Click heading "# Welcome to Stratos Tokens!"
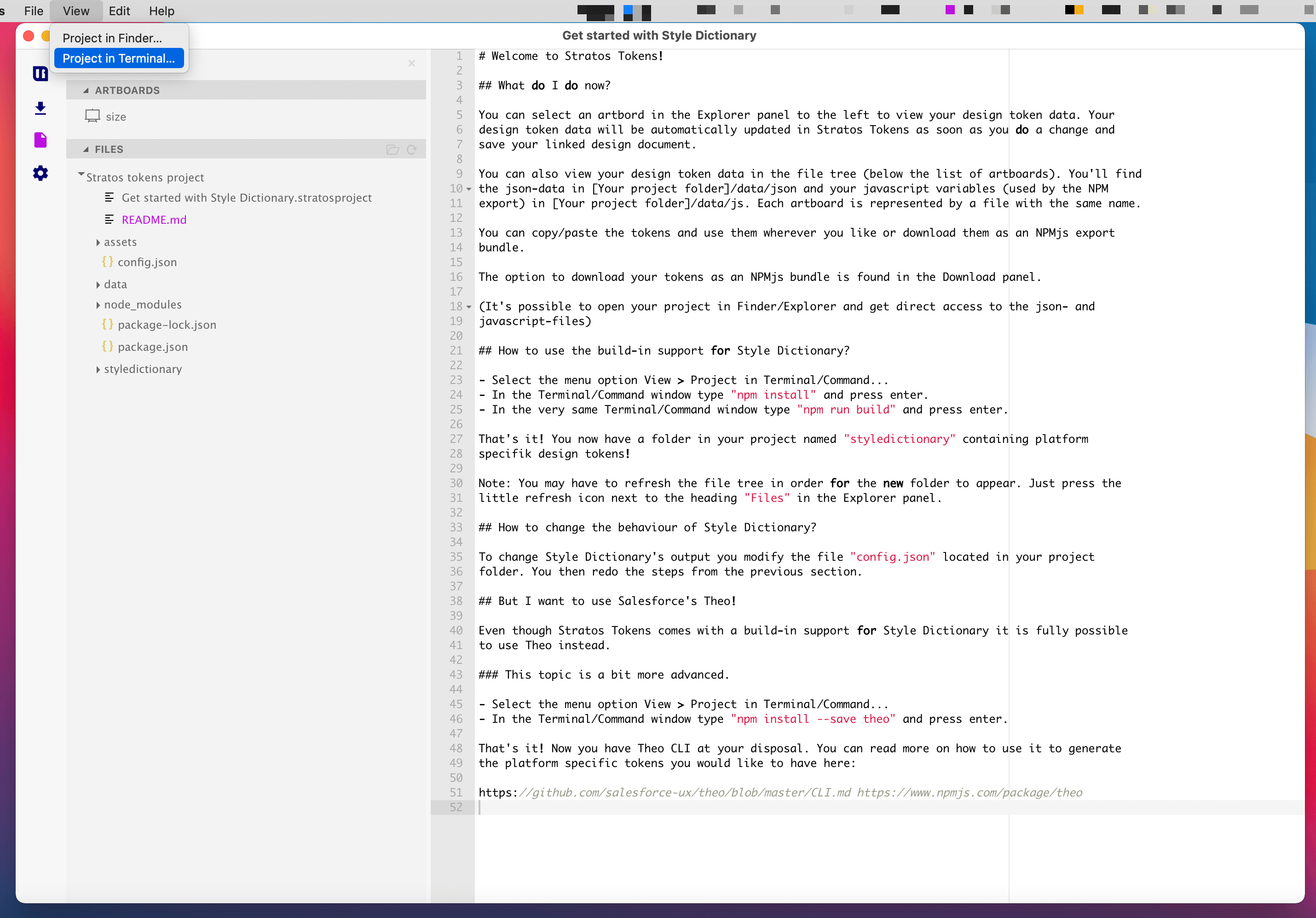 click(x=571, y=56)
